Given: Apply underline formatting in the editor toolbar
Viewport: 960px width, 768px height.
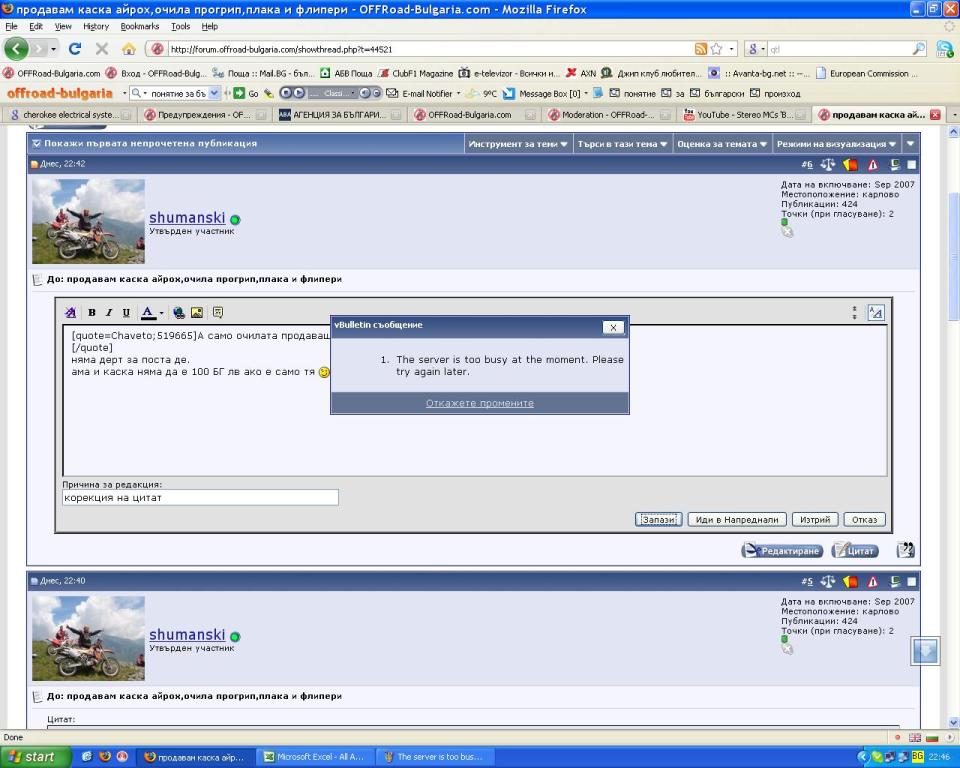Looking at the screenshot, I should 126,313.
